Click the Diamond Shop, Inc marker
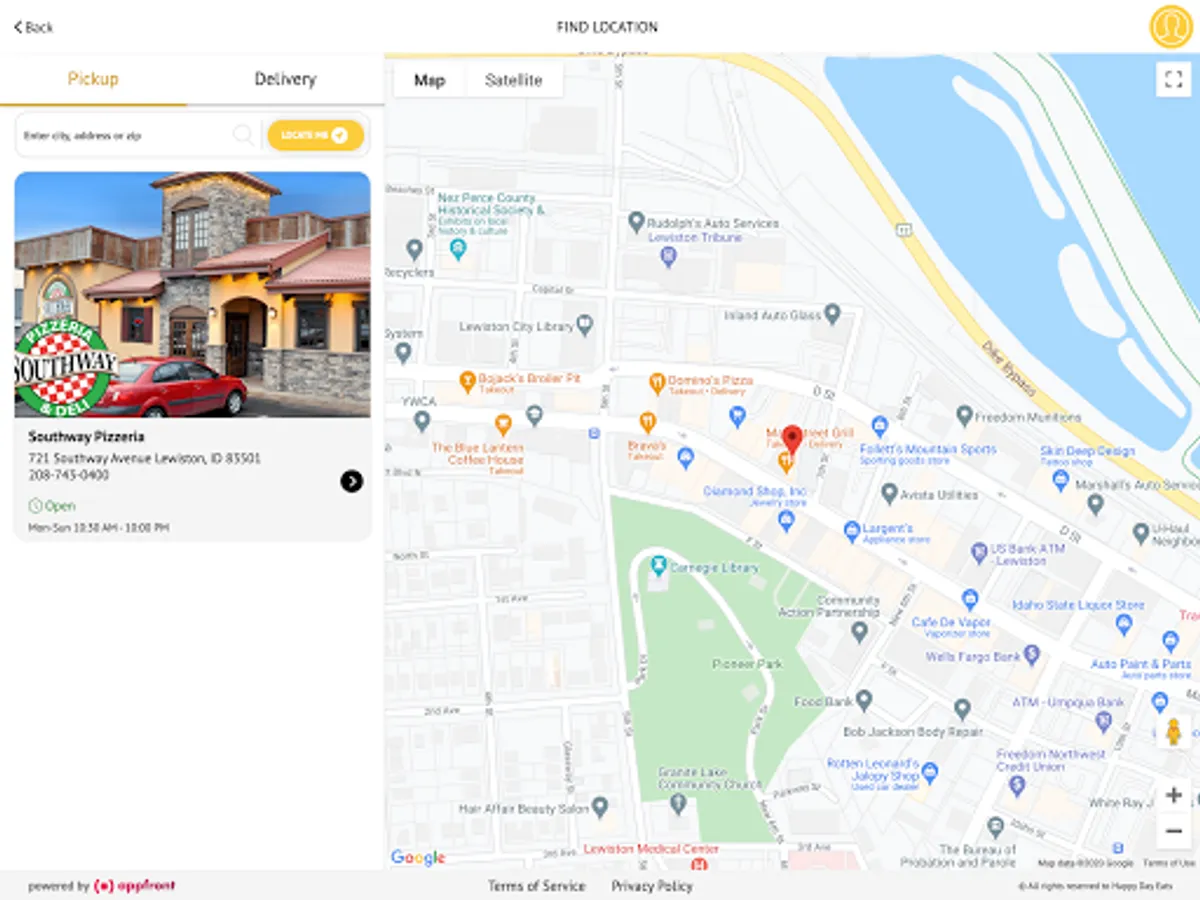The height and width of the screenshot is (900, 1200). point(786,520)
